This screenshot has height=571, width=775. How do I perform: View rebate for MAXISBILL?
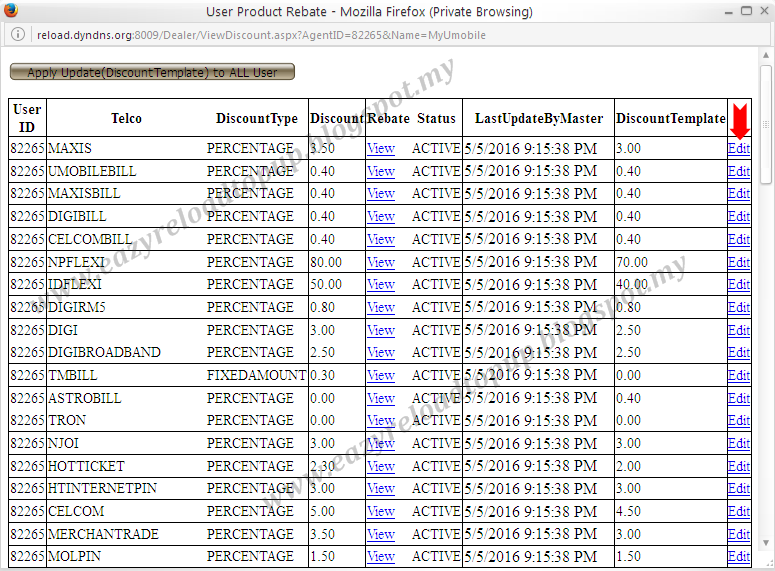pos(381,193)
